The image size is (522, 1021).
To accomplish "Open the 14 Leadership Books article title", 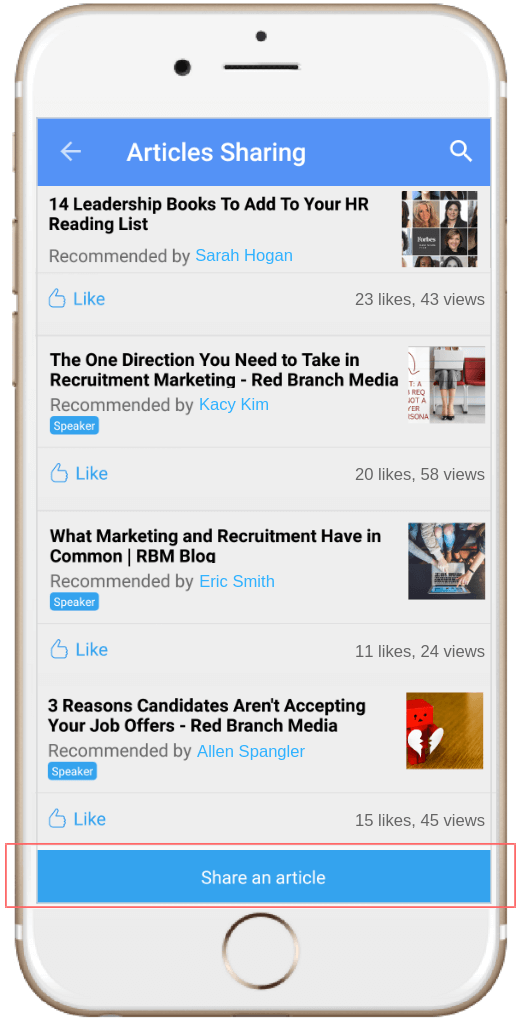I will (x=209, y=214).
